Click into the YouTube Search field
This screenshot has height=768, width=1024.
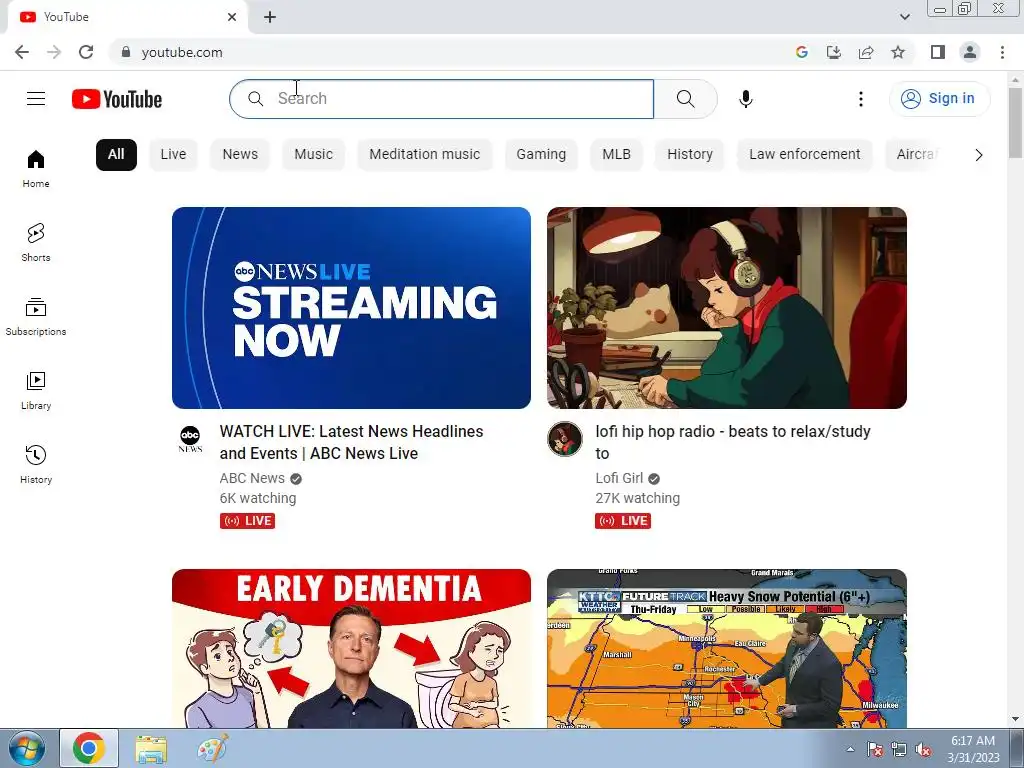click(441, 99)
